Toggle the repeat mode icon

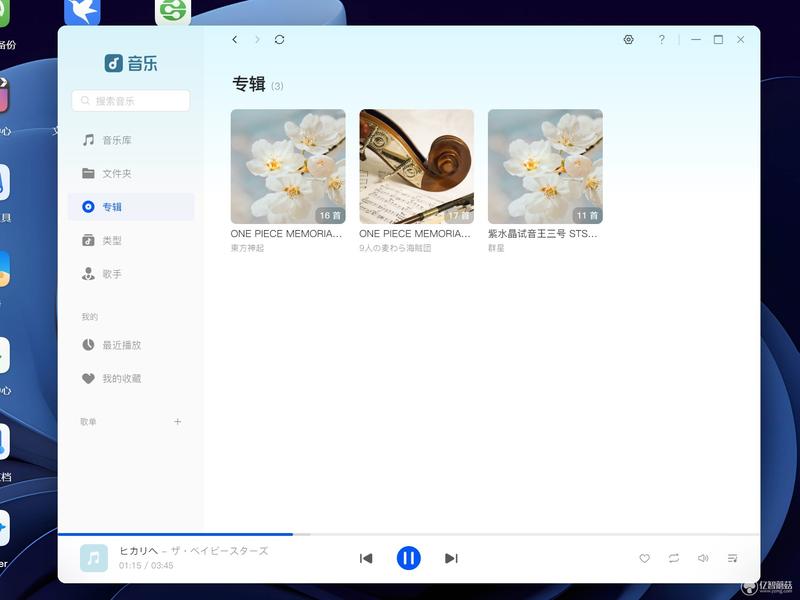674,558
